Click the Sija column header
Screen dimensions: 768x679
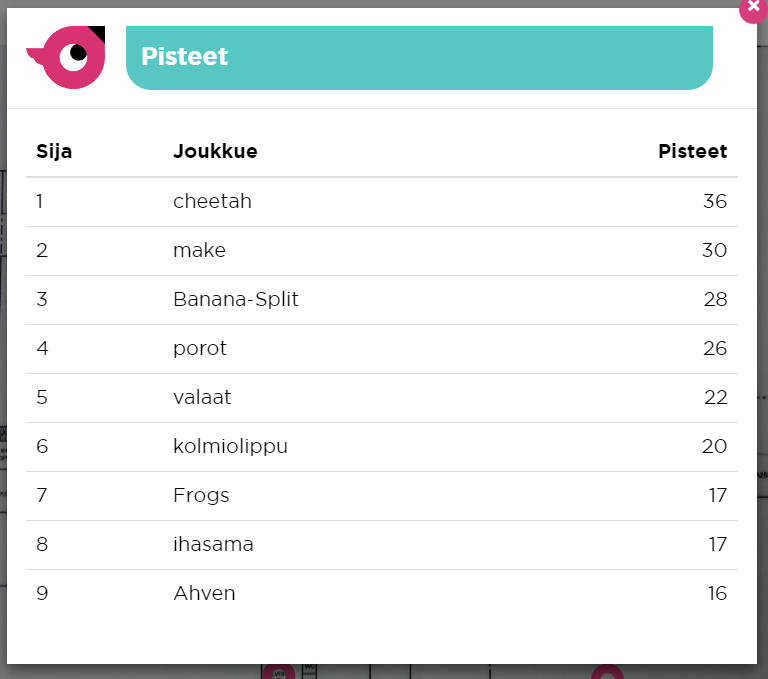(x=54, y=152)
